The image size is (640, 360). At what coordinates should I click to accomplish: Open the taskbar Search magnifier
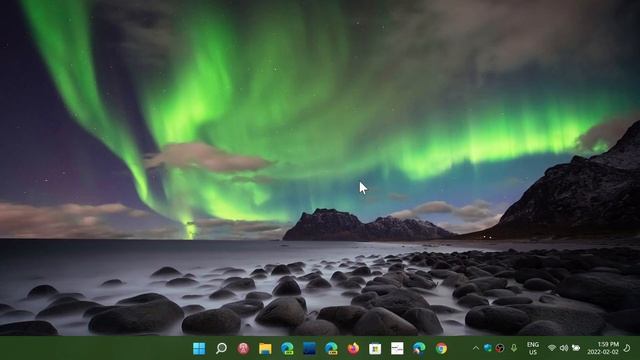point(221,348)
